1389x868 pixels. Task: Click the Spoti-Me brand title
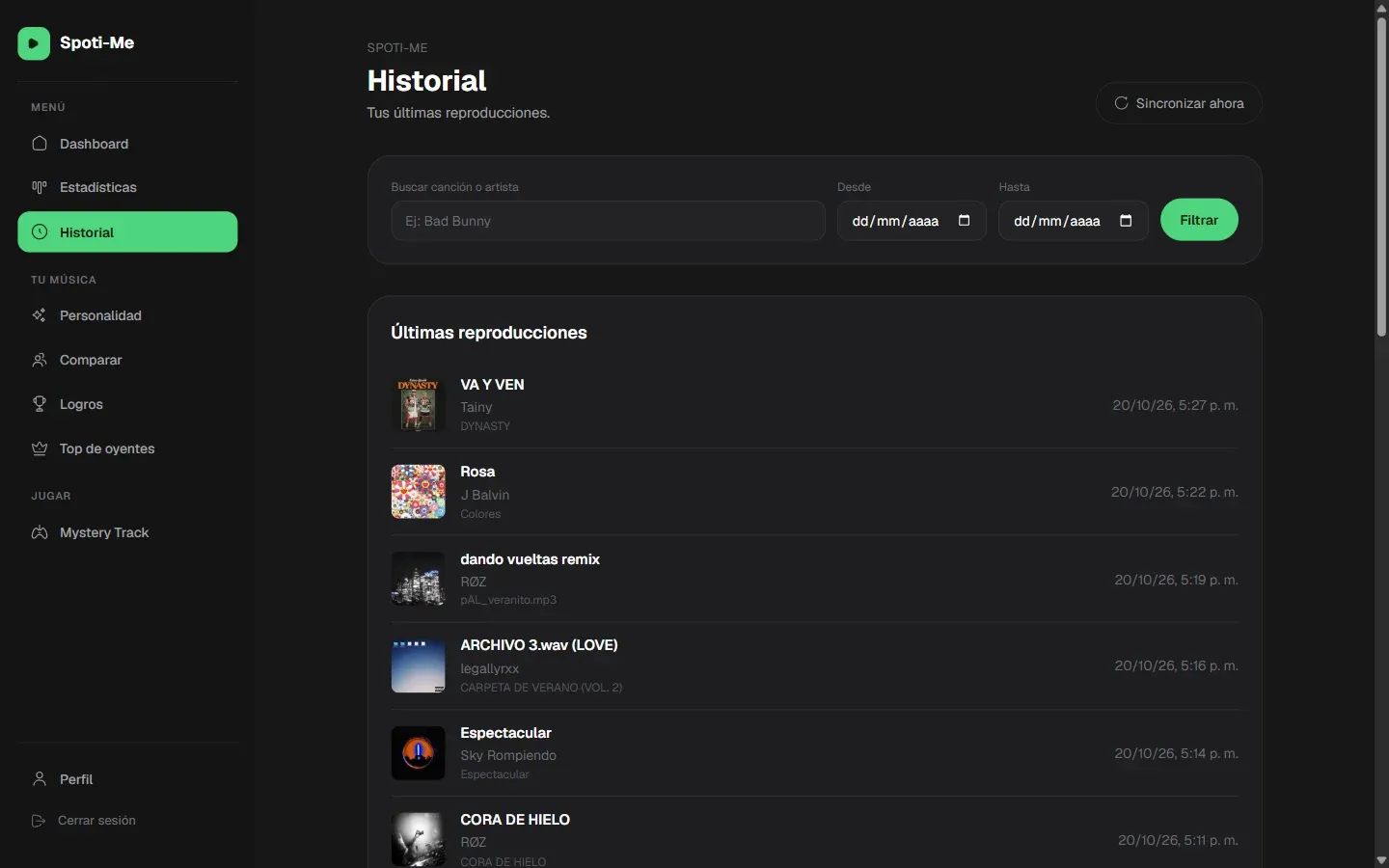tap(96, 42)
